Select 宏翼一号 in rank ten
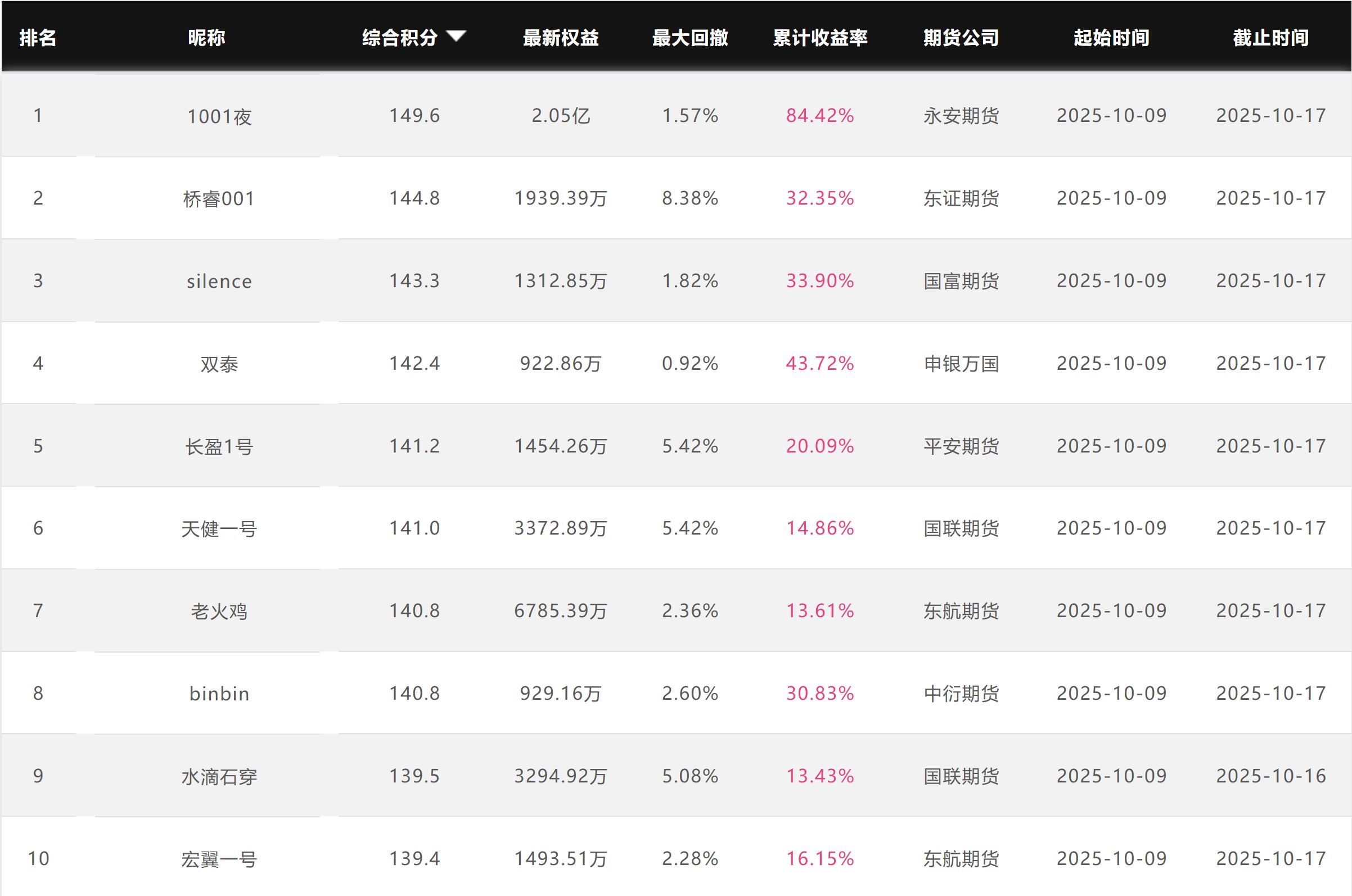 coord(219,859)
